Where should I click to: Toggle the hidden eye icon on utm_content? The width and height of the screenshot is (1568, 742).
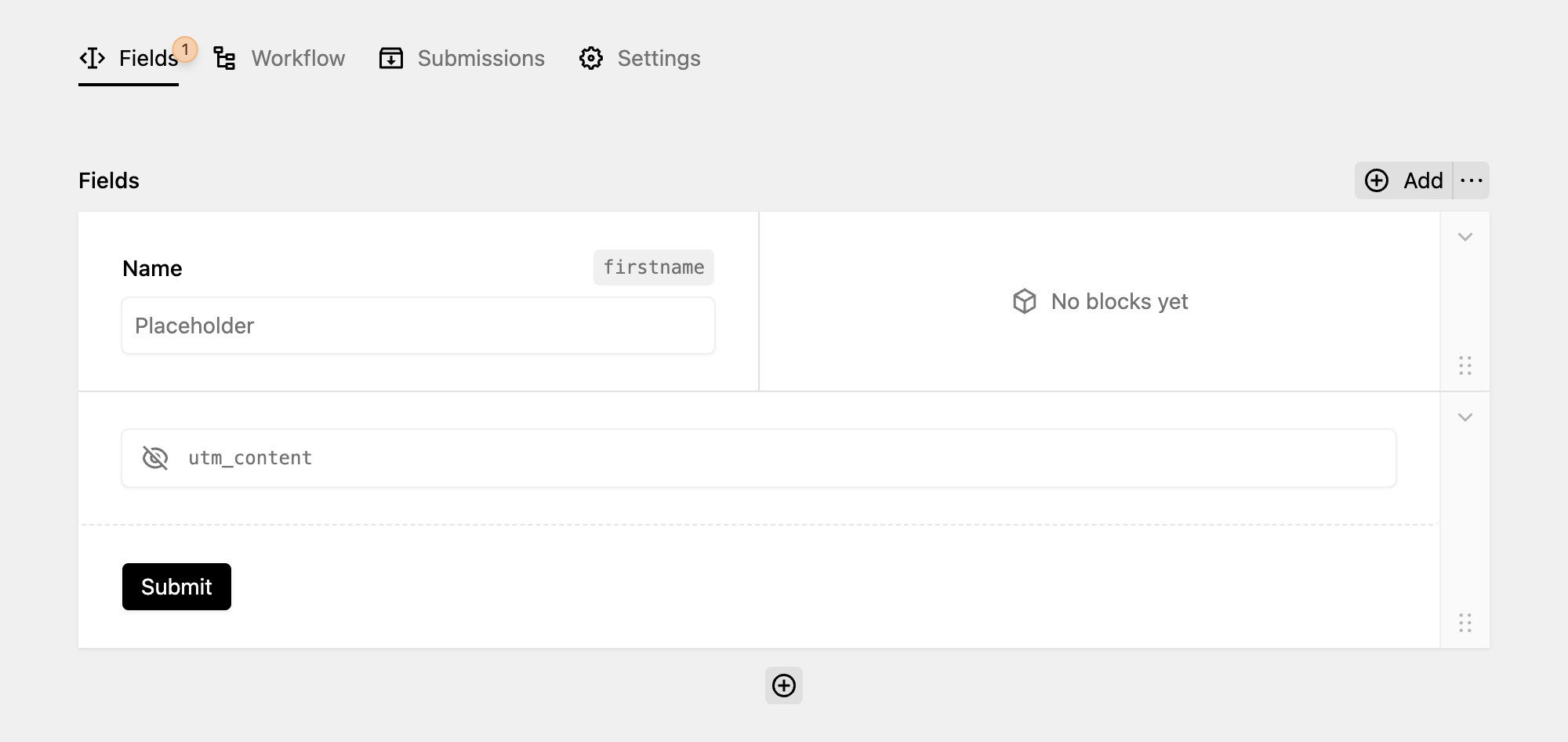(x=155, y=458)
